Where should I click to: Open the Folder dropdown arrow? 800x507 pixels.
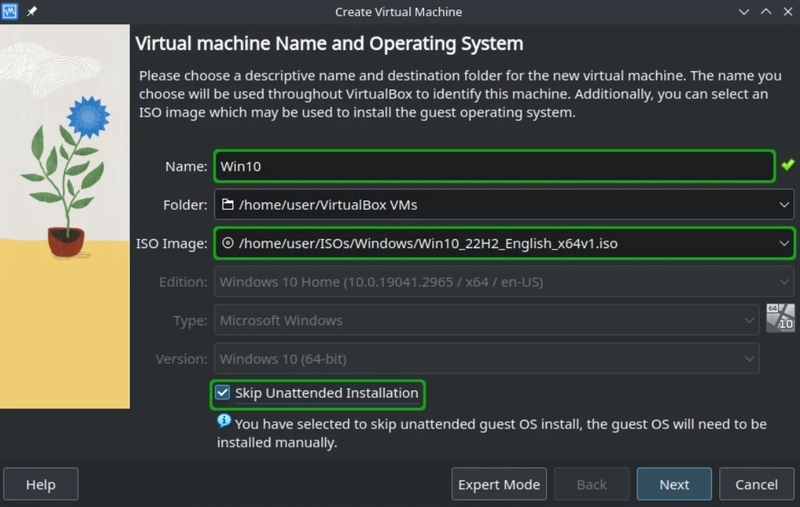(x=784, y=205)
